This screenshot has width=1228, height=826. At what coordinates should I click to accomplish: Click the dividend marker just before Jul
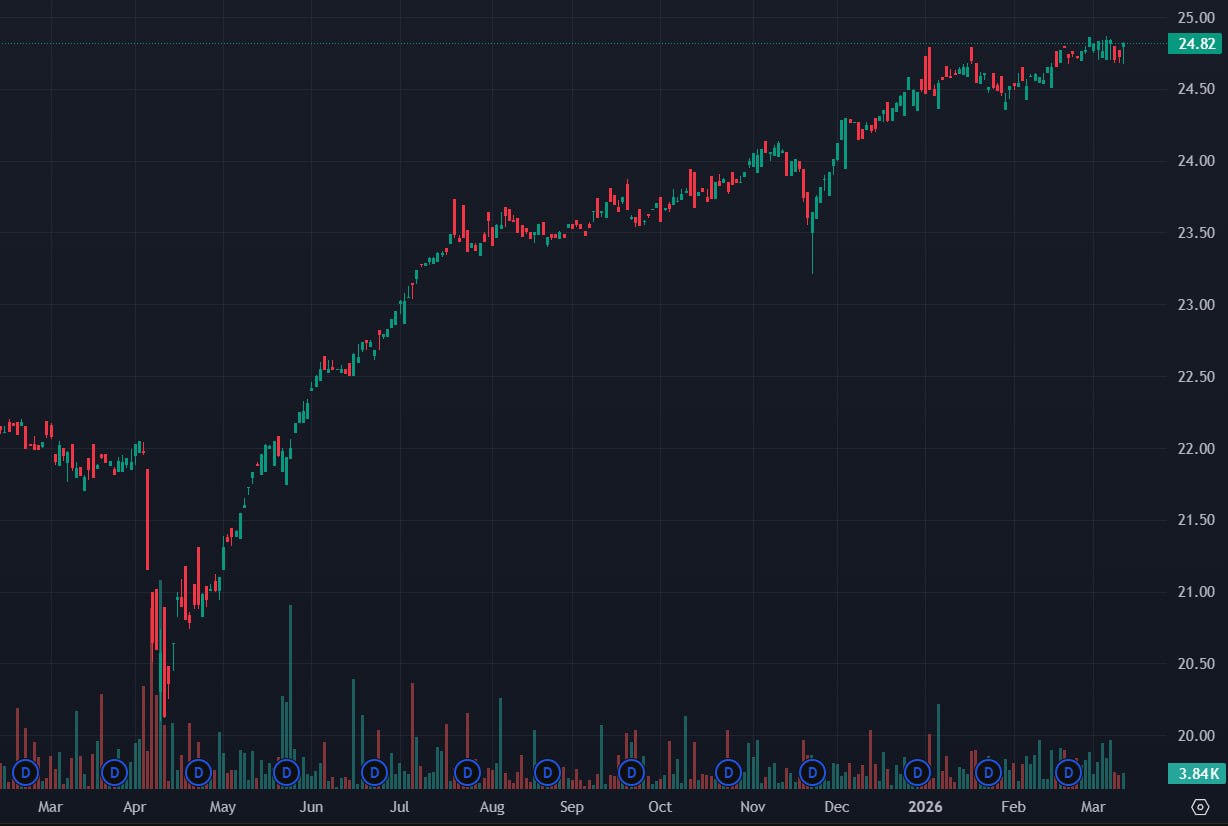tap(375, 772)
